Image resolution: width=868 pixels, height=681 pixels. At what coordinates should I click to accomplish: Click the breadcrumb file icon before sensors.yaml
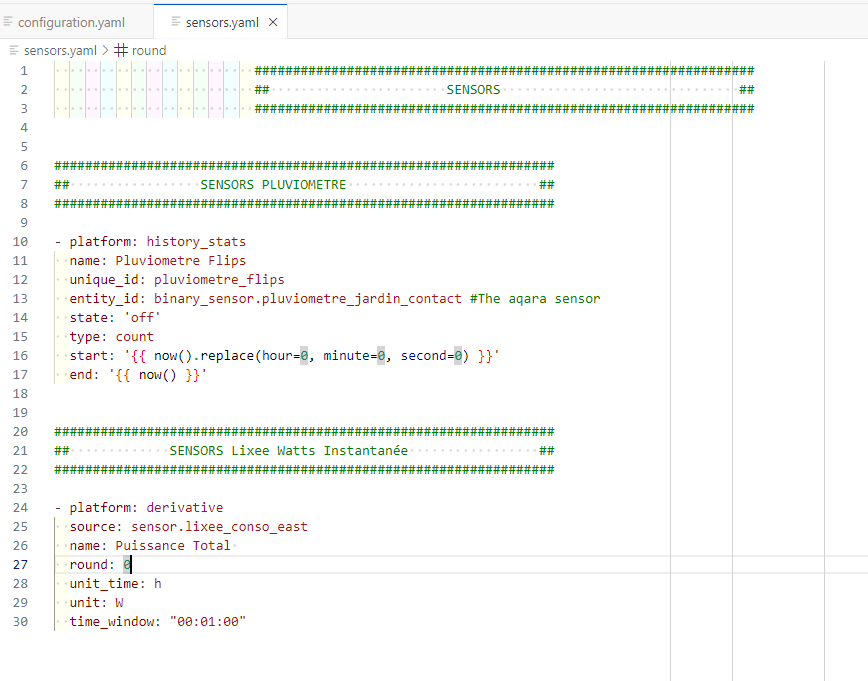pos(14,50)
